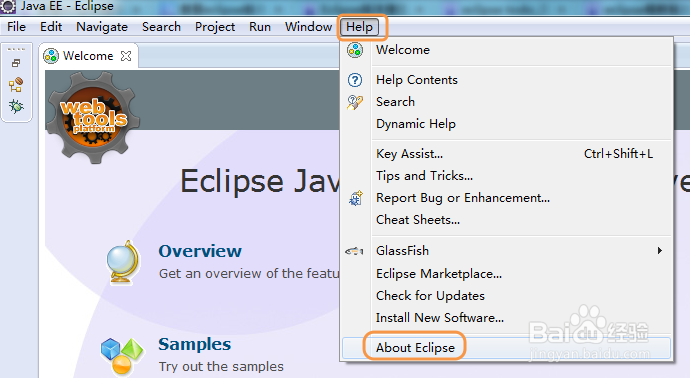Close the Help menu via Help item
Viewport: 690px width, 378px height.
click(360, 27)
